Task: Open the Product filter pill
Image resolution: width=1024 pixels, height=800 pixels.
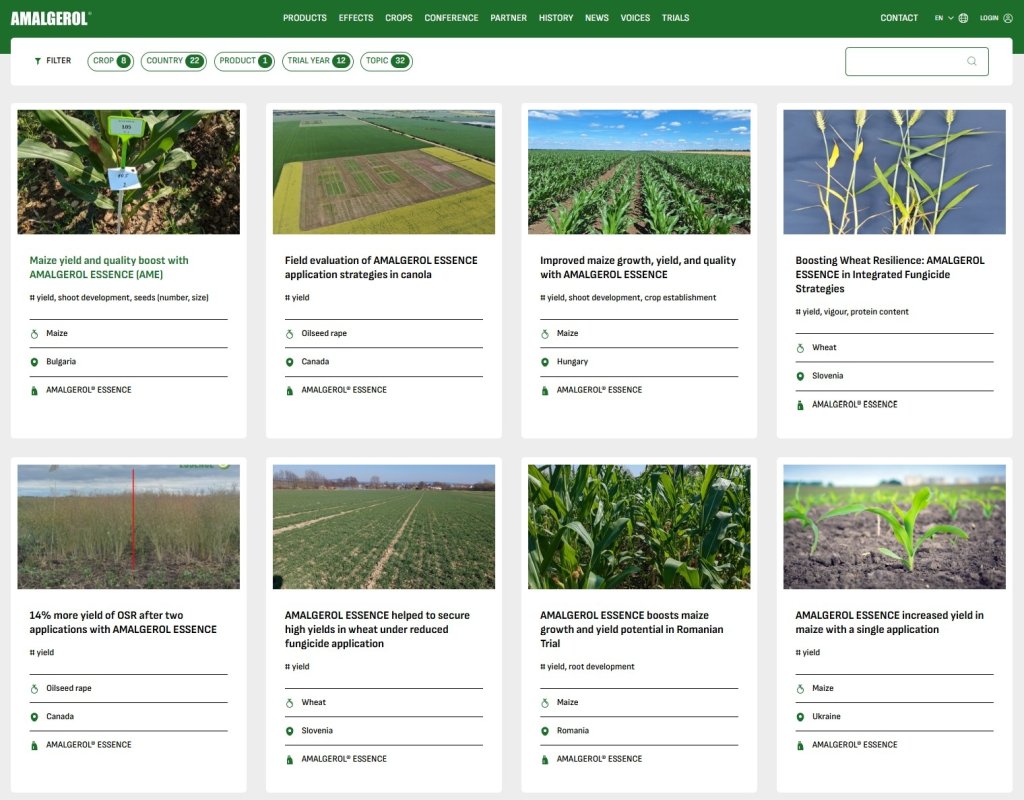Action: pyautogui.click(x=244, y=61)
